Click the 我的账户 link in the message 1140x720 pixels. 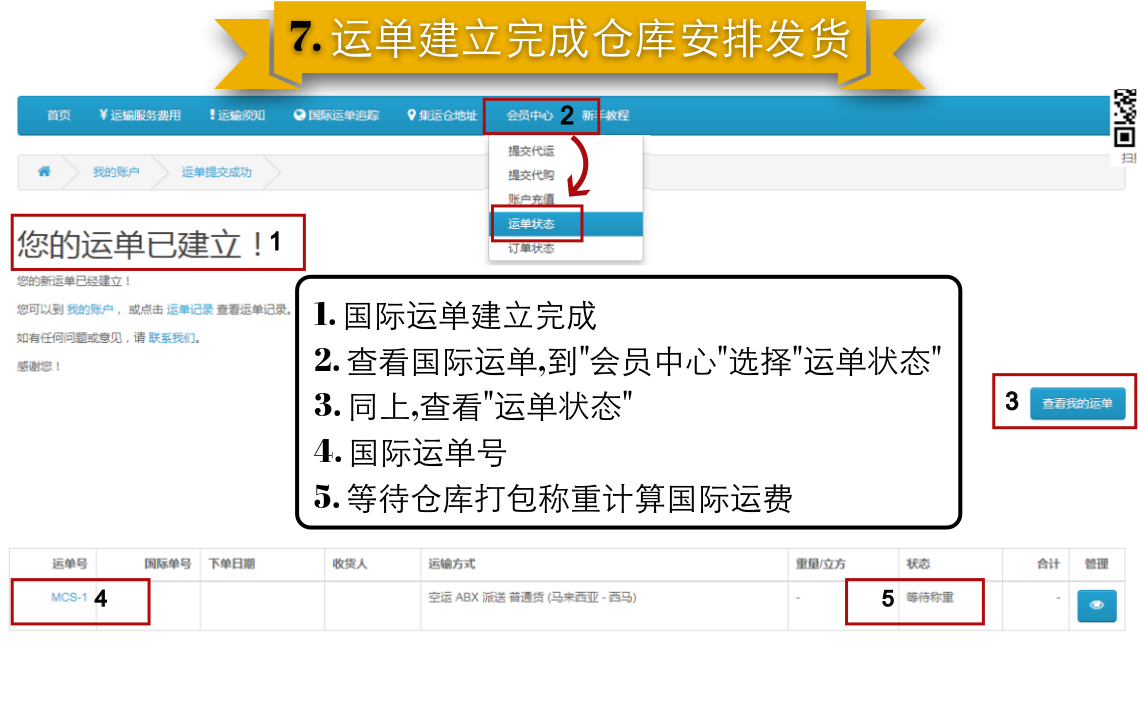click(x=90, y=310)
